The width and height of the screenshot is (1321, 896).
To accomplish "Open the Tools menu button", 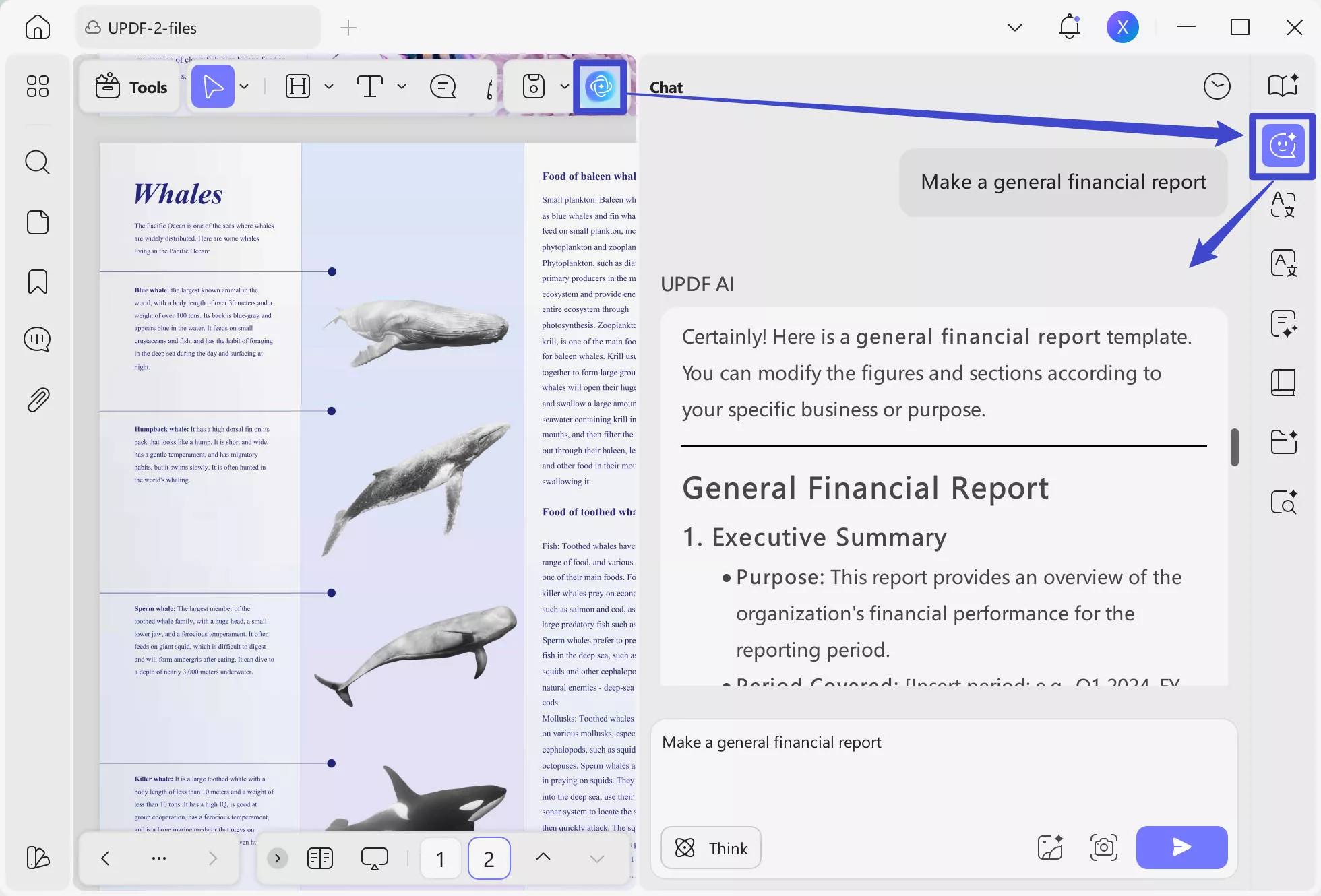I will coord(130,86).
